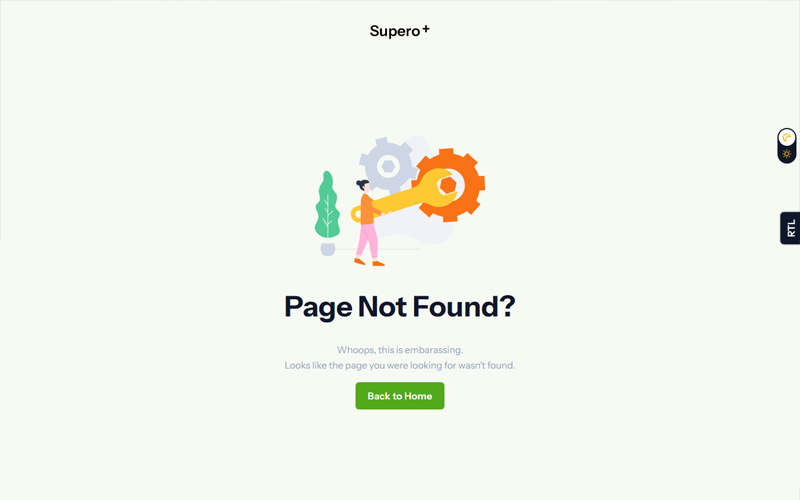The height and width of the screenshot is (500, 800).
Task: Click the 'Looks like the page' message line
Action: coord(399,365)
